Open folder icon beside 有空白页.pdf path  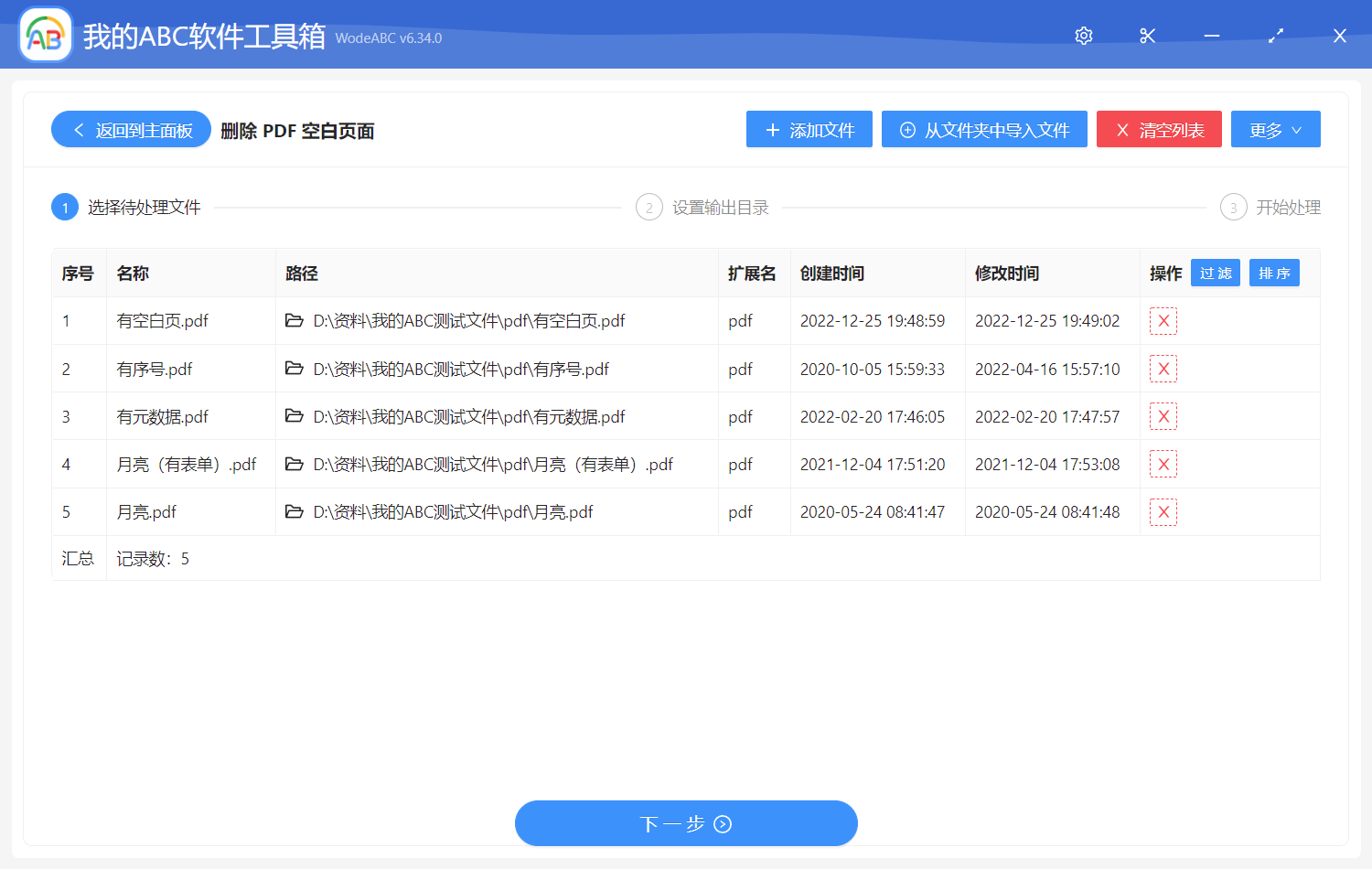pyautogui.click(x=294, y=321)
